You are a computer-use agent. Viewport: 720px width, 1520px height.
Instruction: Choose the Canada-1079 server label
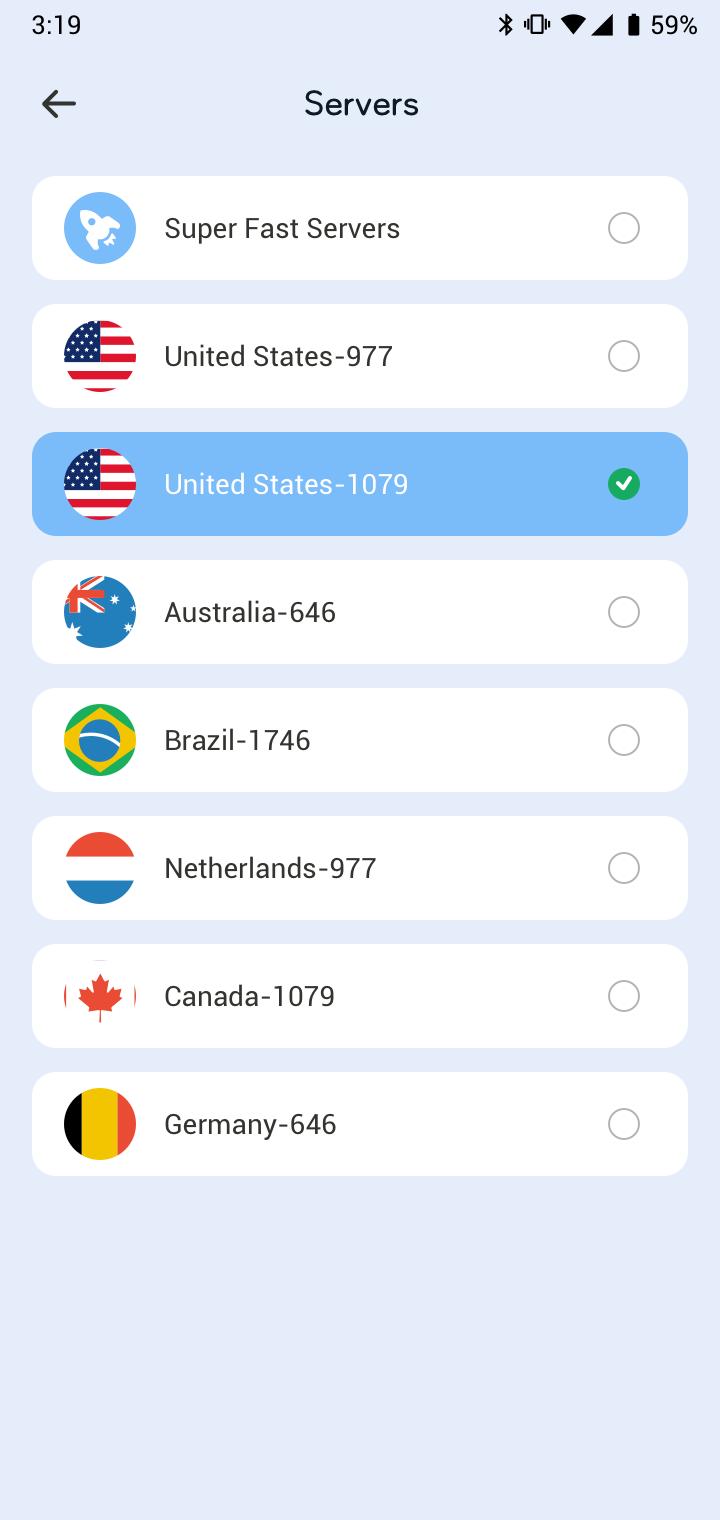point(249,996)
